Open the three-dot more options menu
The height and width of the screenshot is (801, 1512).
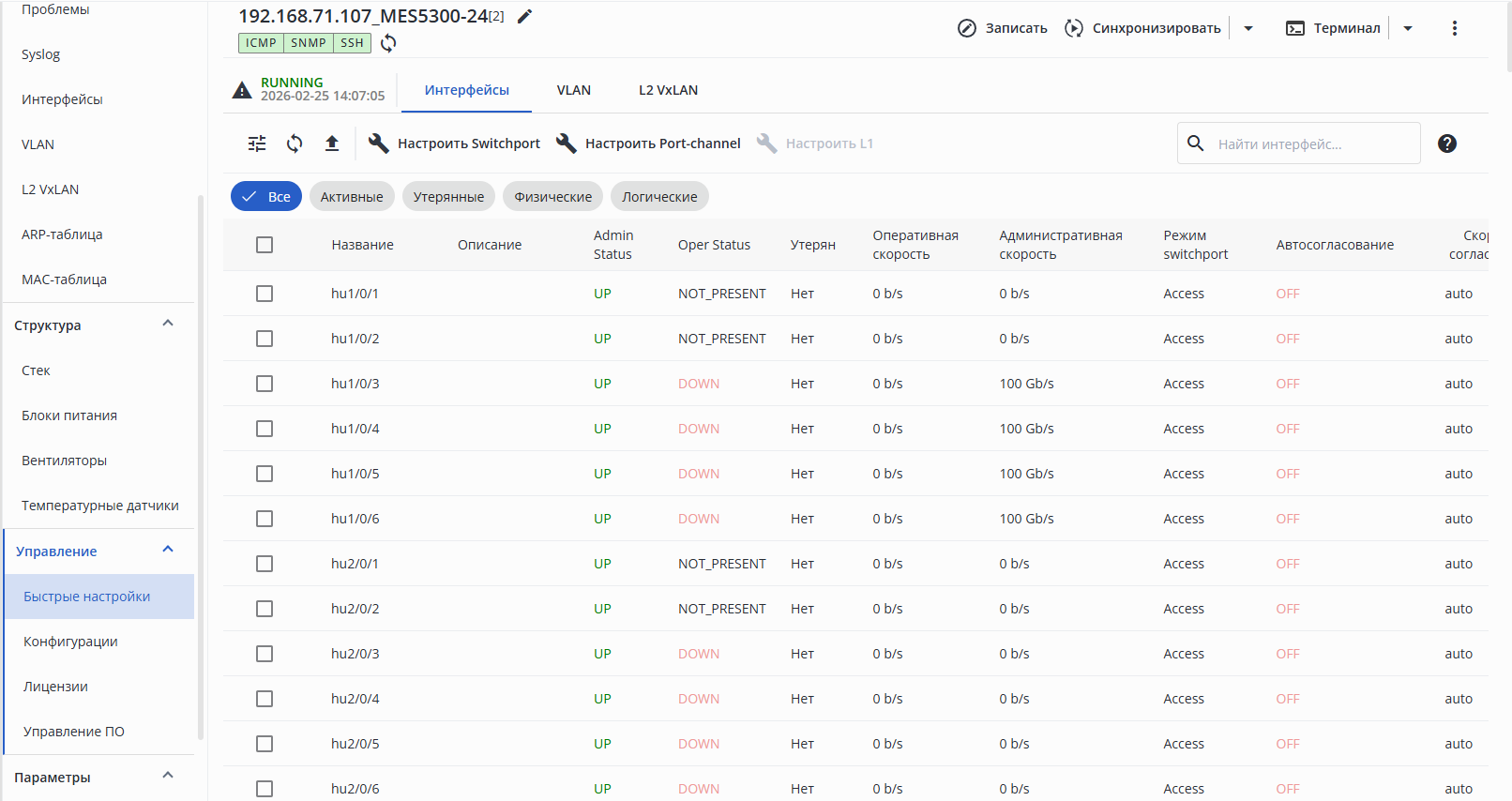pyautogui.click(x=1455, y=28)
